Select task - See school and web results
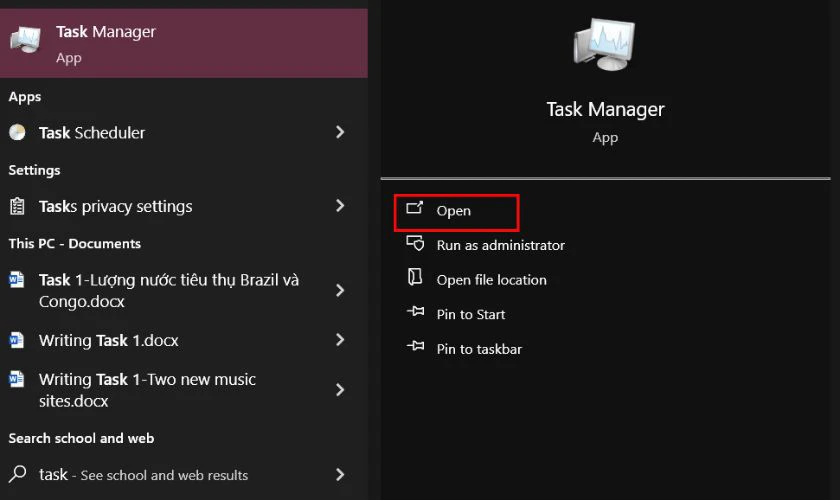This screenshot has height=500, width=840. tap(184, 474)
